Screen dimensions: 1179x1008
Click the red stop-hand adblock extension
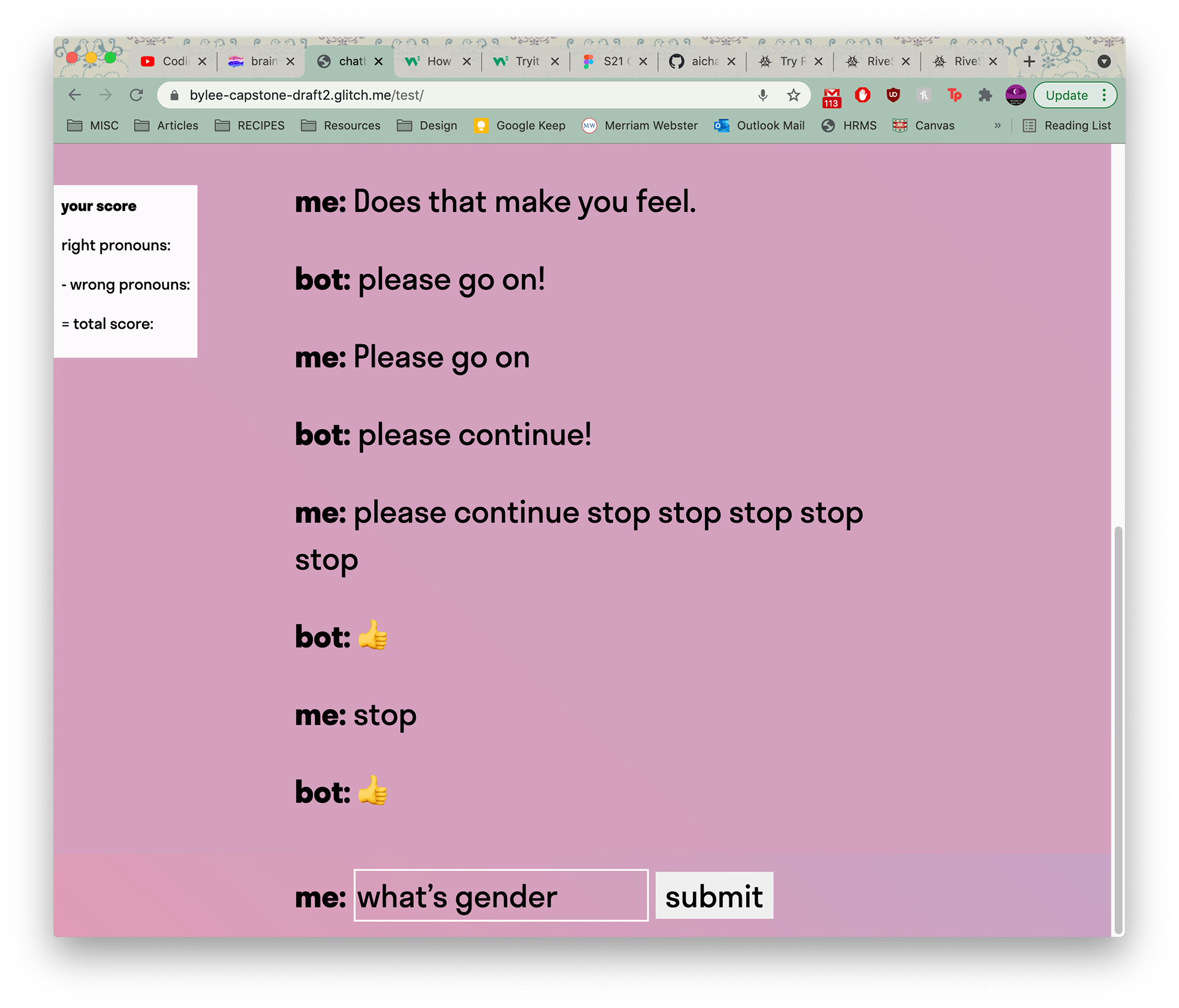863,95
